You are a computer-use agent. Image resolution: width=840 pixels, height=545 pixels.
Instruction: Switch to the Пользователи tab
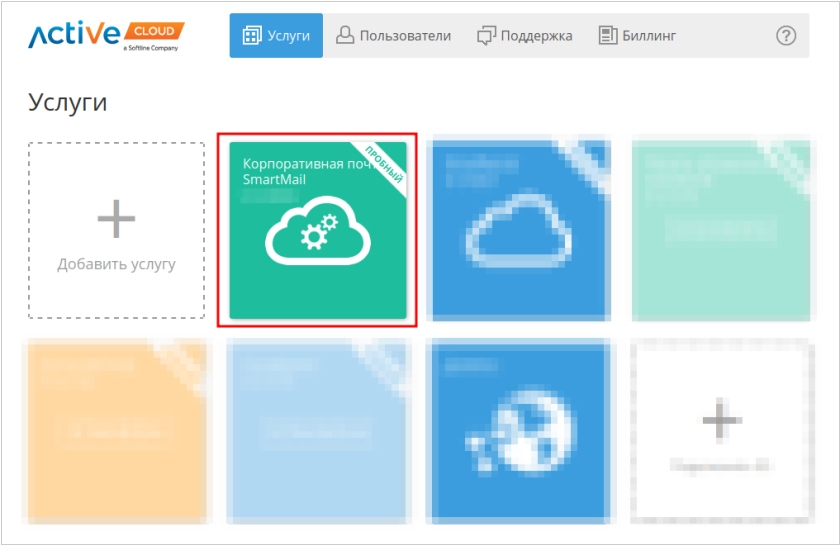tap(393, 35)
